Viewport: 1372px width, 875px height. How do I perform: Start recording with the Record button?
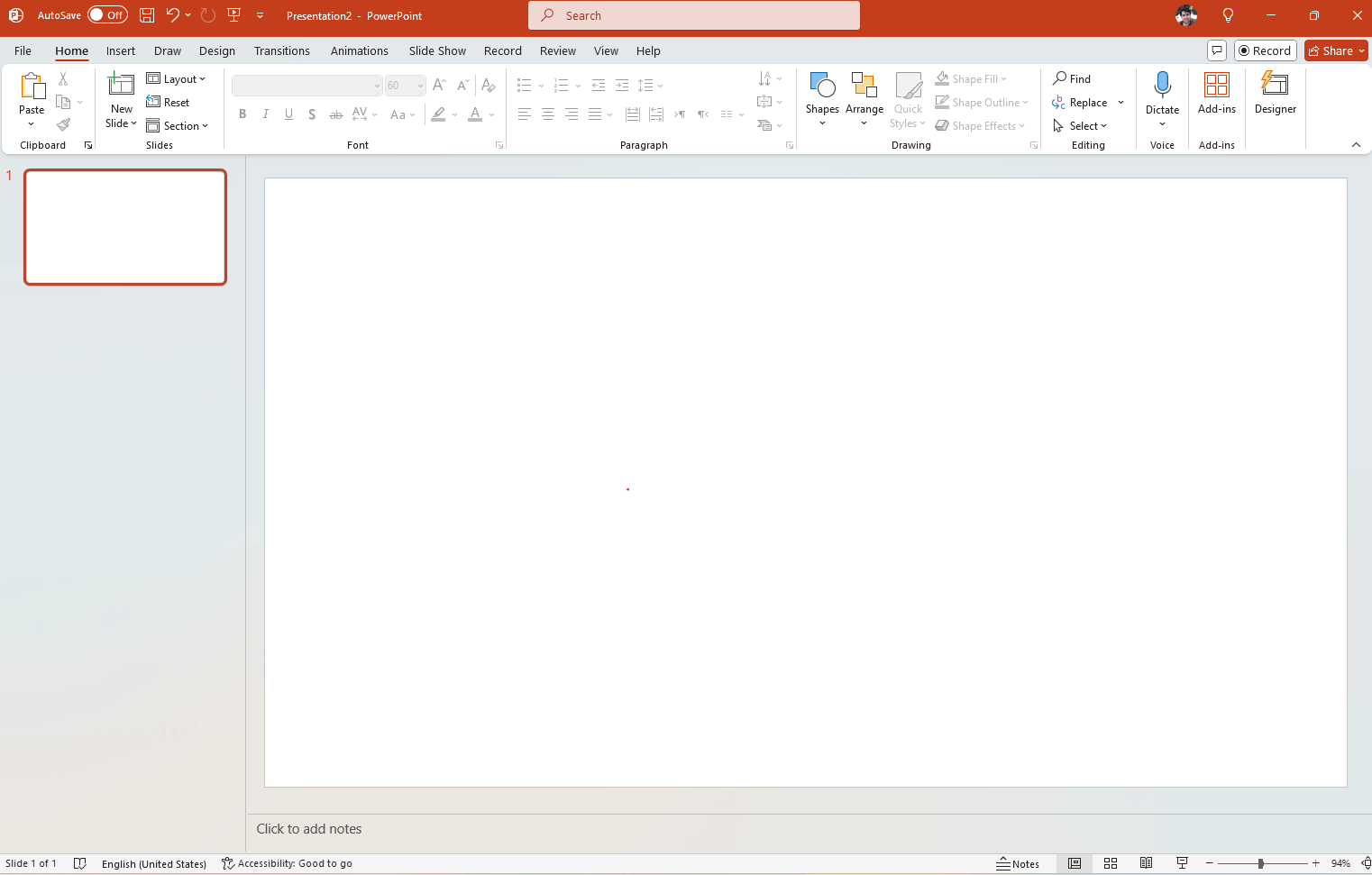(x=1266, y=50)
